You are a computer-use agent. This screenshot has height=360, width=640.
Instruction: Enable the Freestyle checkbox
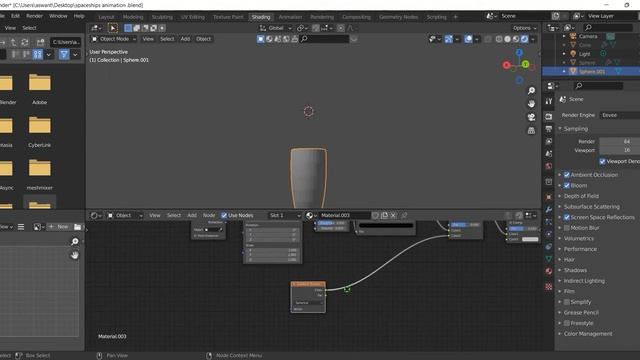click(567, 323)
